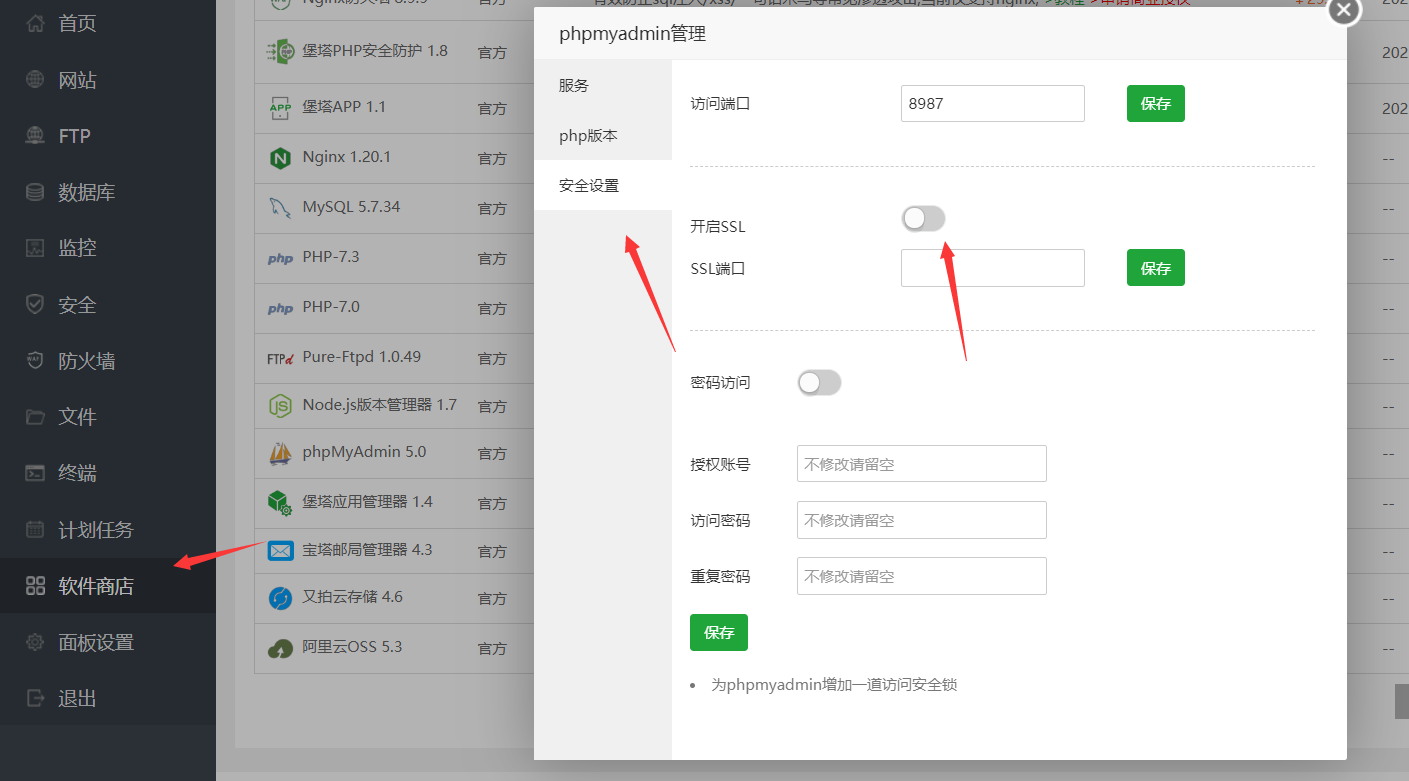Click the FTP sidebar icon
The width and height of the screenshot is (1409, 781).
point(35,136)
